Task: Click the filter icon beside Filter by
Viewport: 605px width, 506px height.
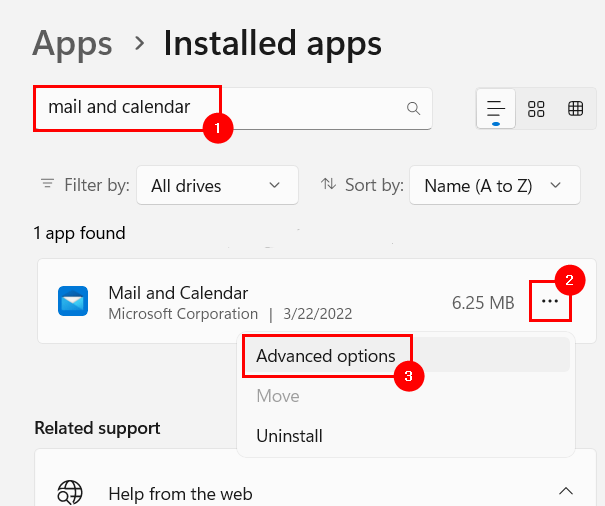Action: click(47, 184)
